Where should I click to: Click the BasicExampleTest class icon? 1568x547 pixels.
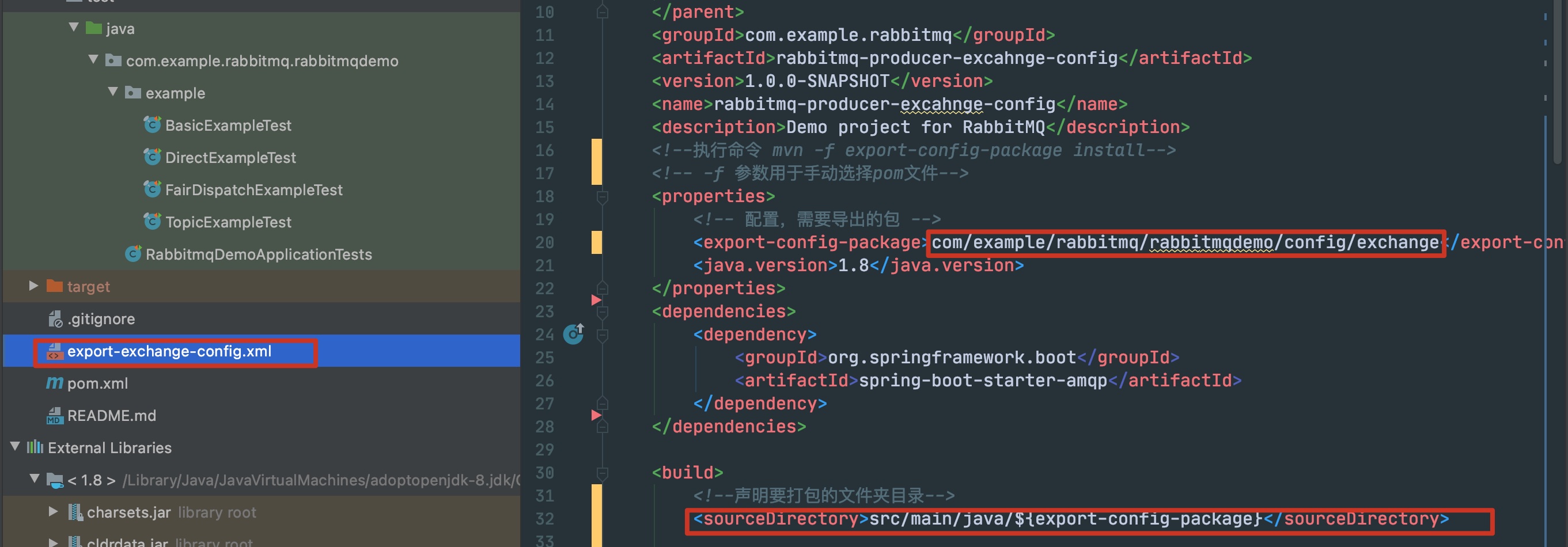(x=152, y=125)
